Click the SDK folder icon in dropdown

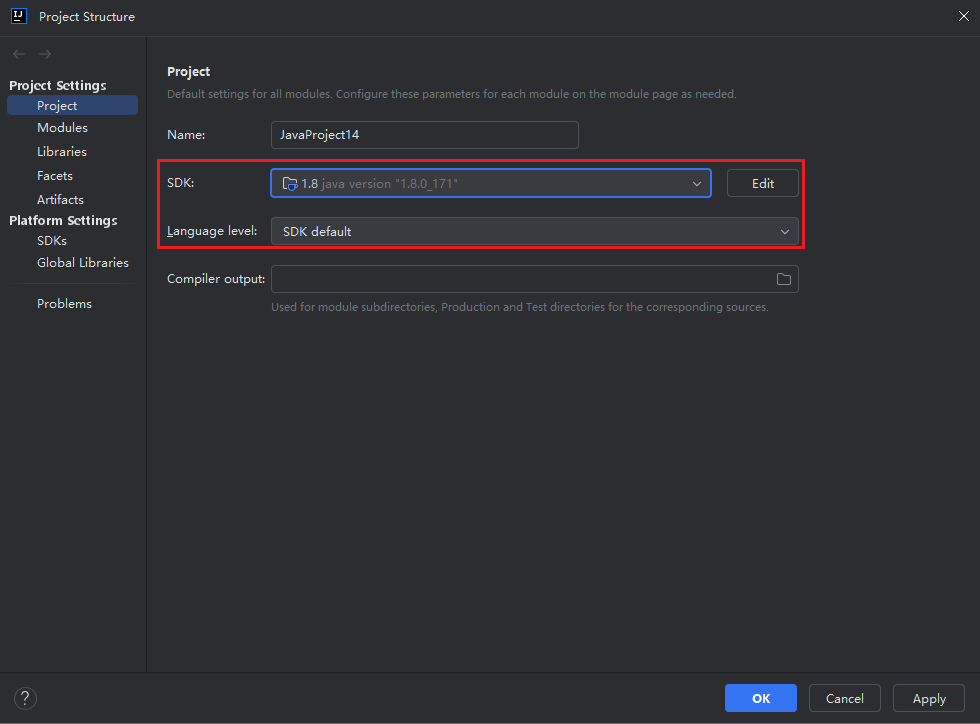pos(290,184)
